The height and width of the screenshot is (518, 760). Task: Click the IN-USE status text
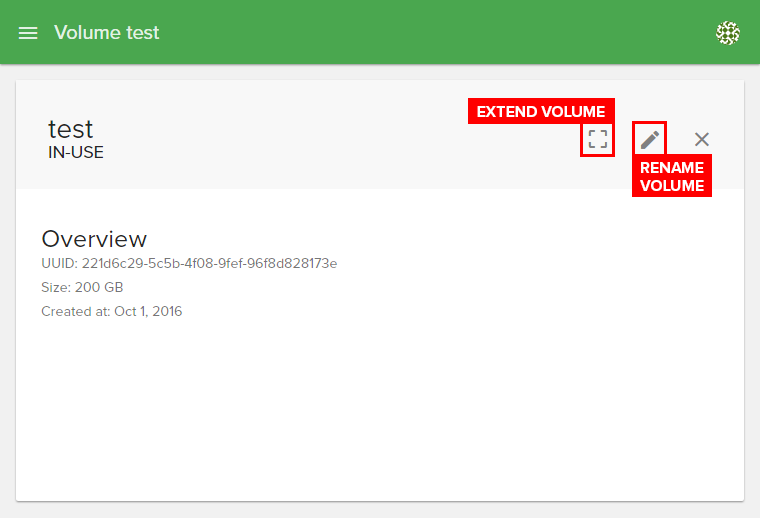76,153
